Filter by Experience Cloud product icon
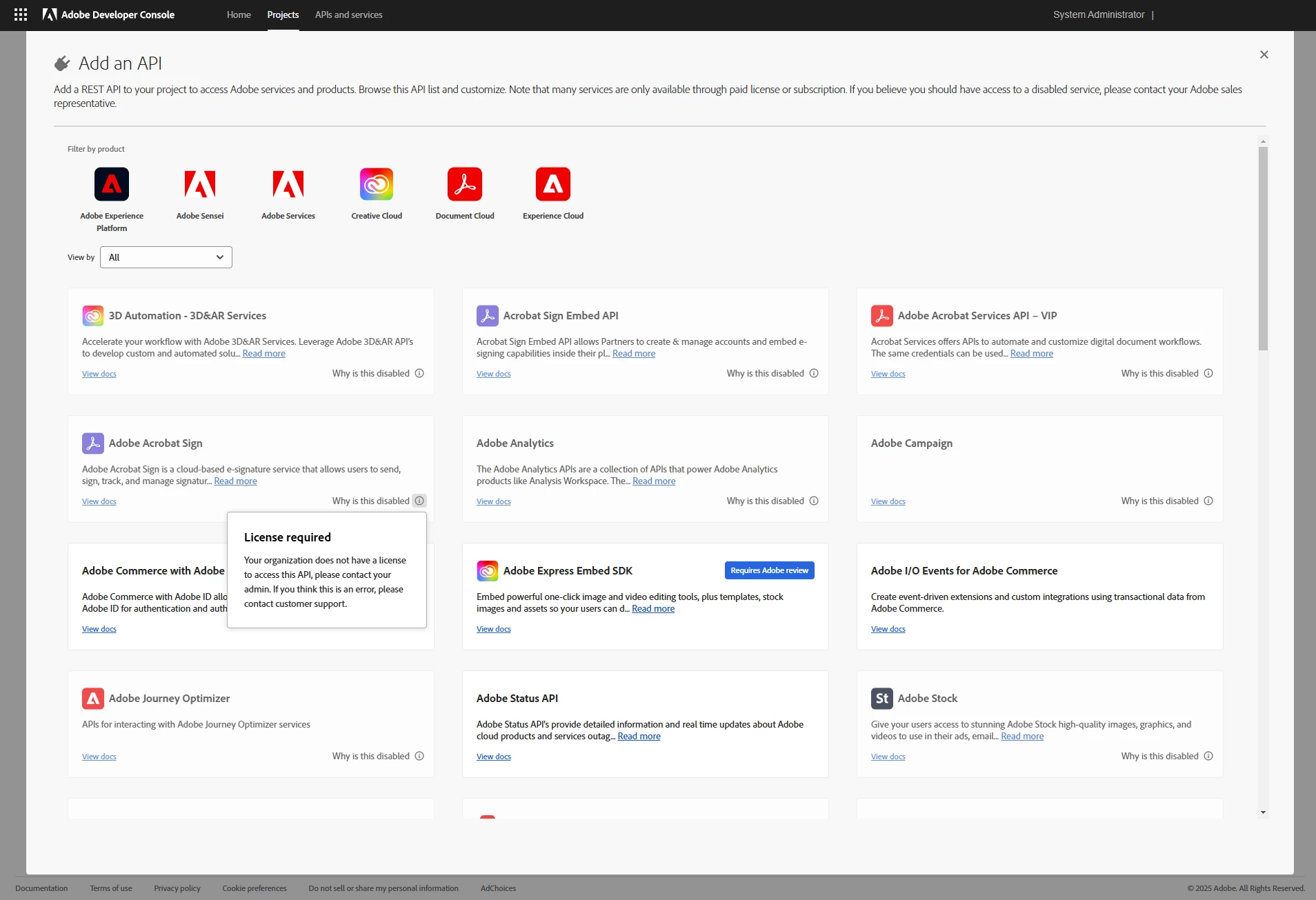This screenshot has height=900, width=1316. coord(553,184)
